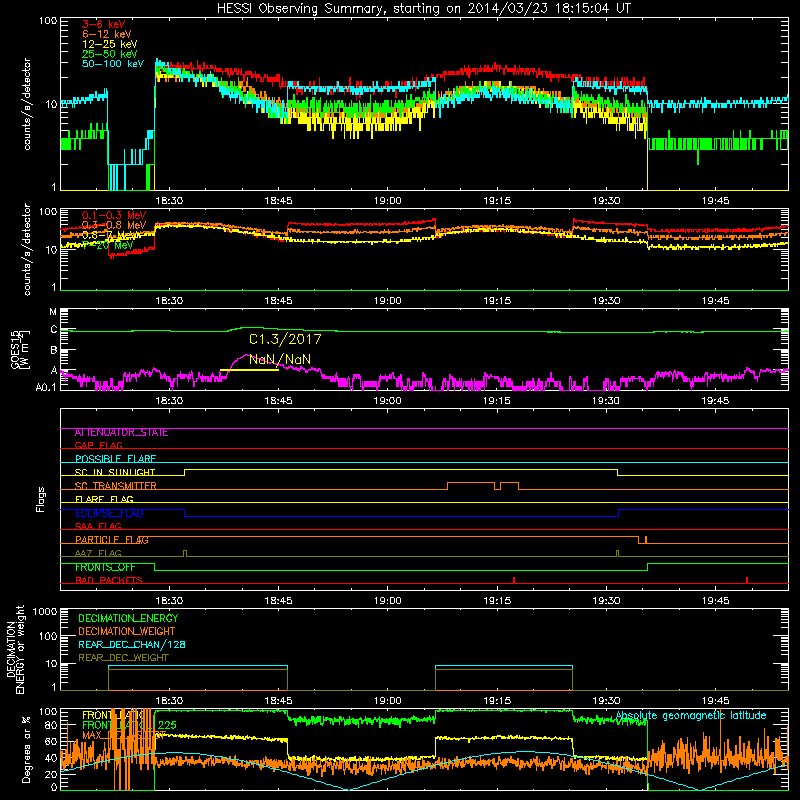Click the BAD_PACKETS red tick near 19:49
This screenshot has width=800, height=800.
[x=747, y=580]
